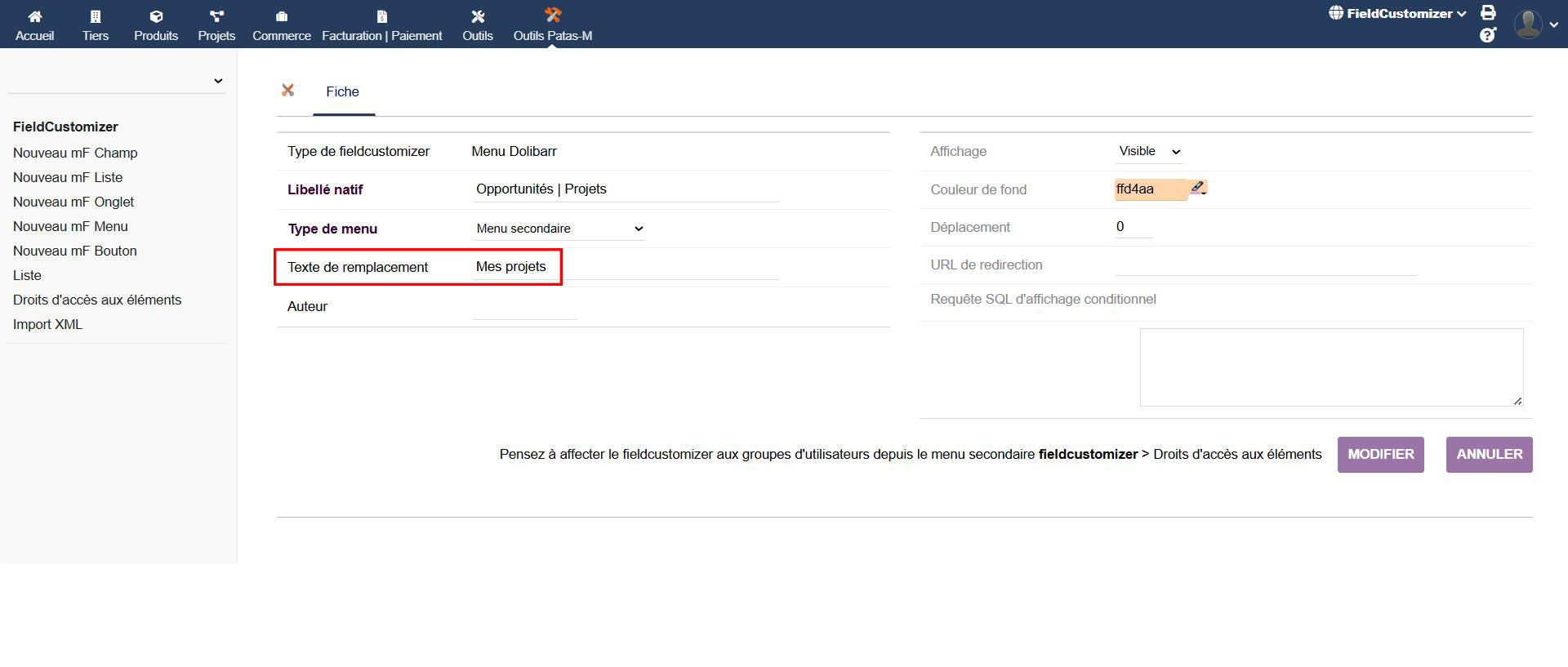
Task: Switch to the Fiche tab
Action: (x=342, y=92)
